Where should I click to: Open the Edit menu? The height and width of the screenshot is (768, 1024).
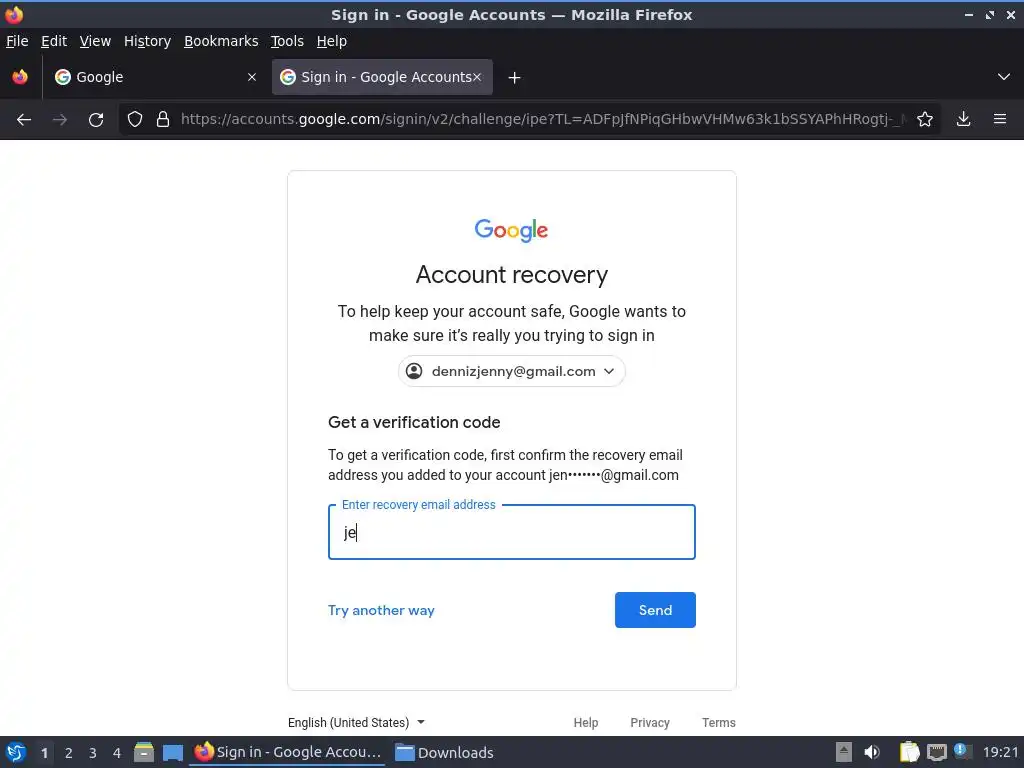click(54, 41)
